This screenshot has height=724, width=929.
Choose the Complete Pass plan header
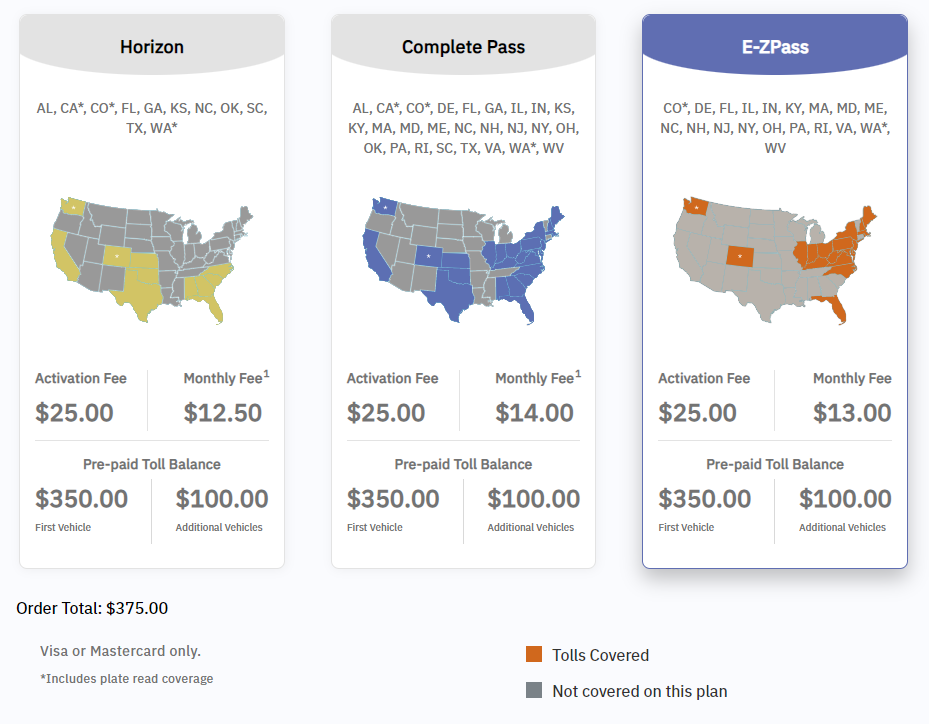463,47
